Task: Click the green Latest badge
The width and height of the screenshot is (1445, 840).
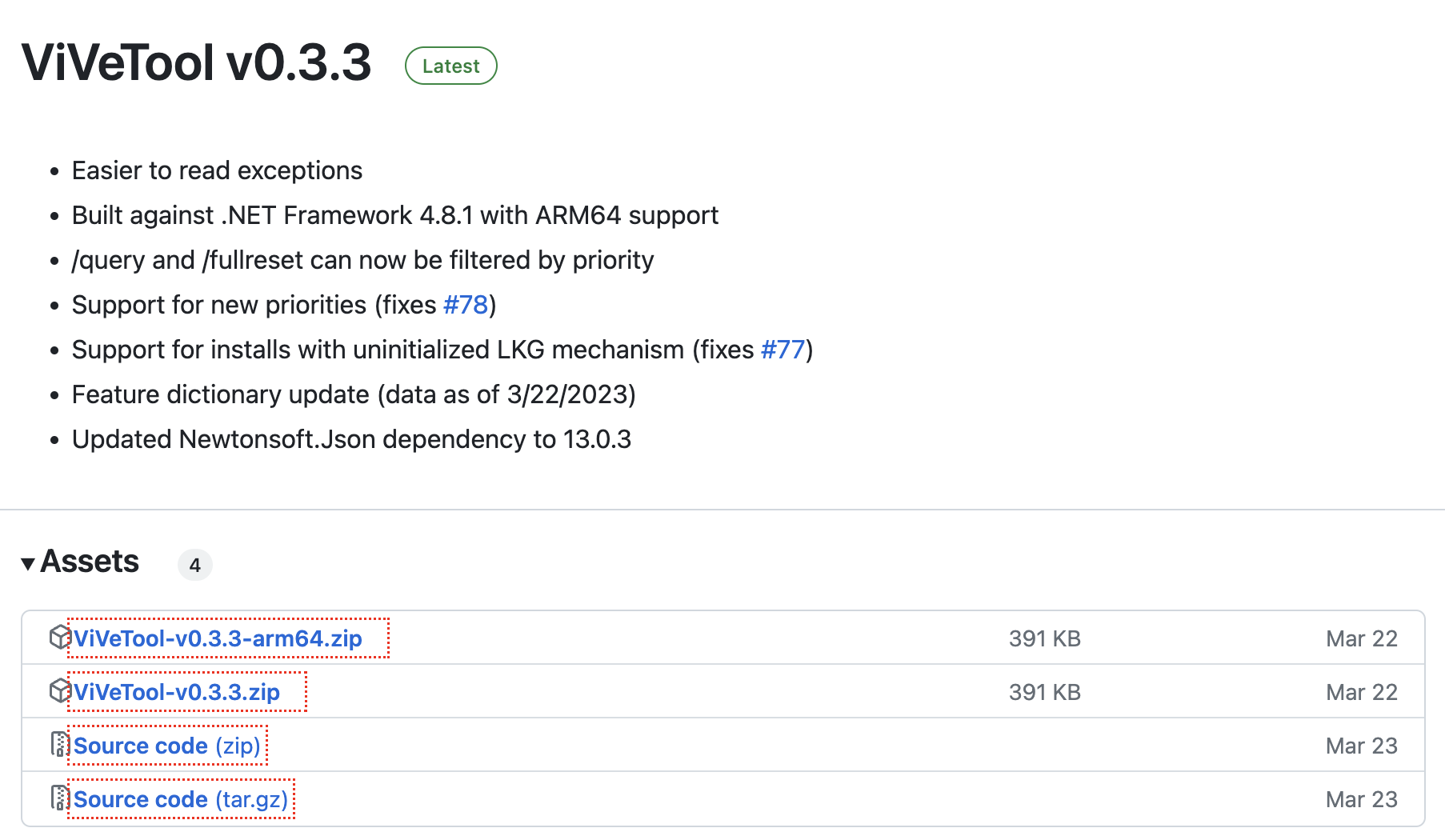Action: (450, 66)
